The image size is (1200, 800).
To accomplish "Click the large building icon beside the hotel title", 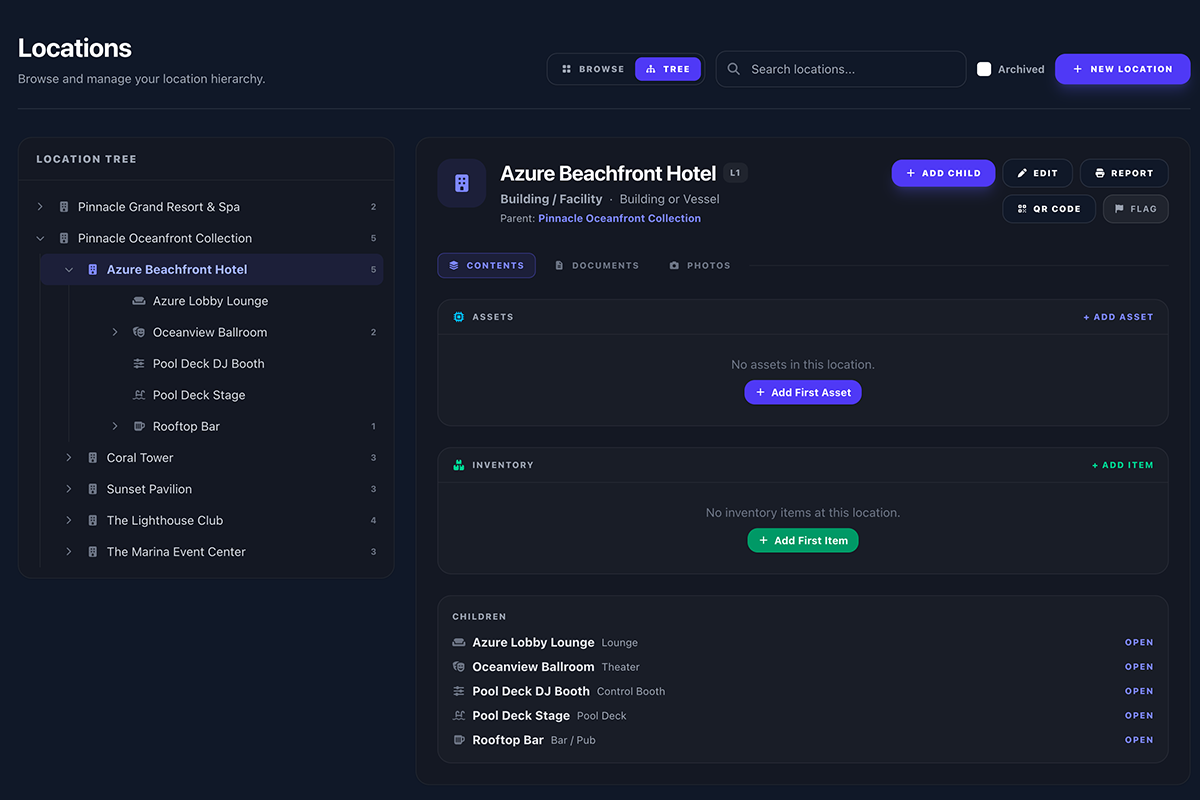I will 462,183.
